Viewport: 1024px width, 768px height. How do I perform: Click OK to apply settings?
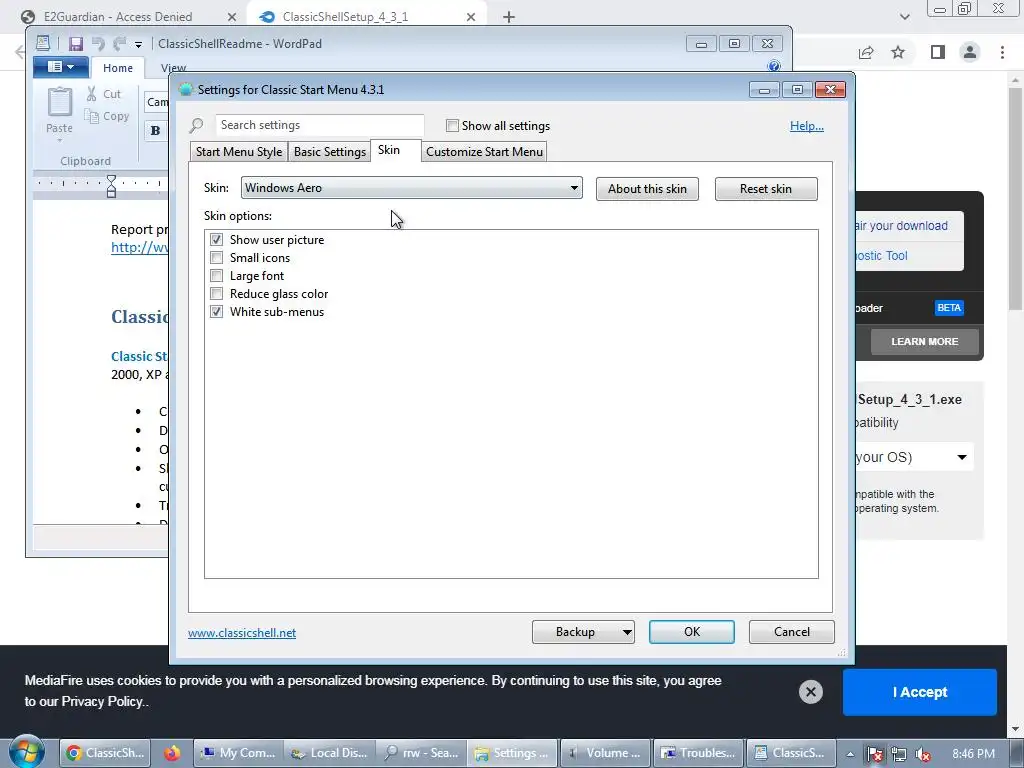pyautogui.click(x=692, y=632)
